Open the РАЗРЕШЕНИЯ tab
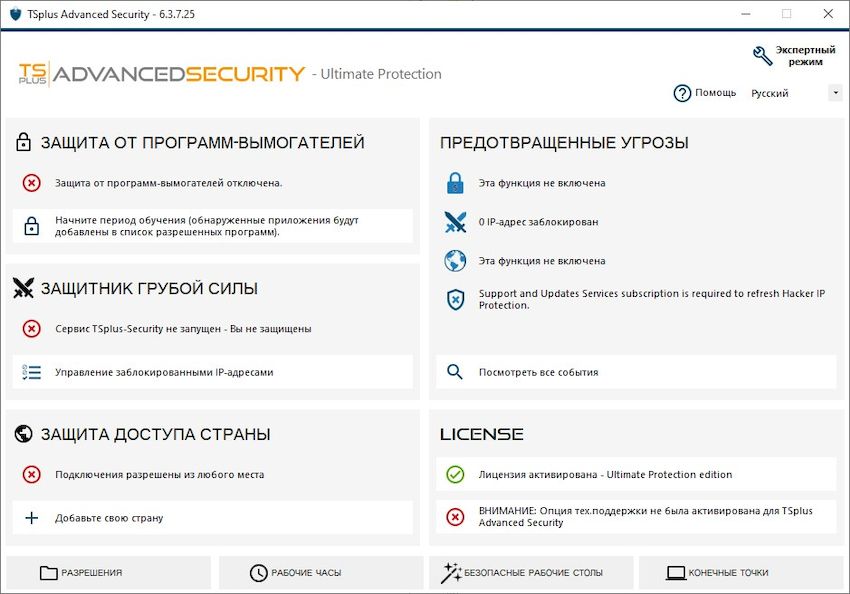Screen dimensions: 850x594 point(108,572)
